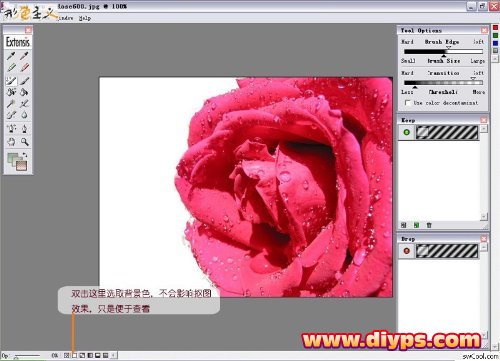Click the red channel square at right edge
Image resolution: width=500 pixels, height=361 pixels.
pos(496,28)
